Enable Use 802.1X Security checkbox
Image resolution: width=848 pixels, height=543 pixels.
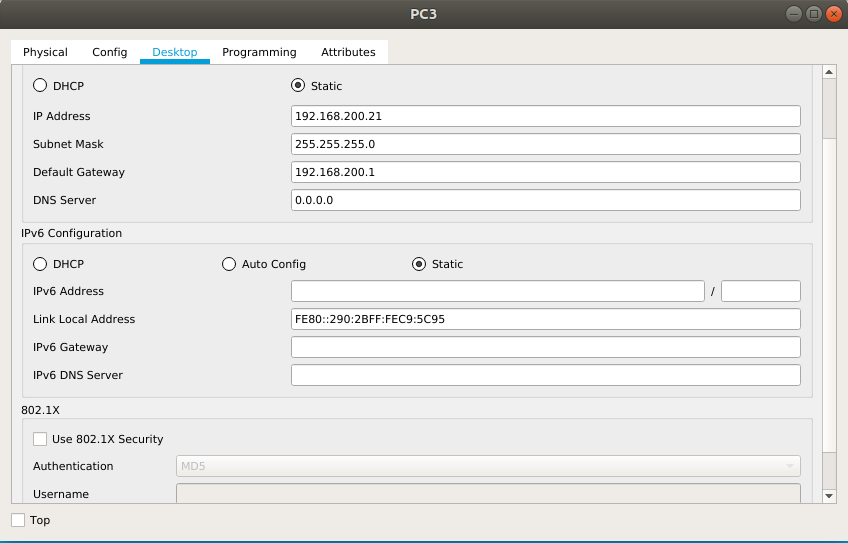(x=40, y=439)
